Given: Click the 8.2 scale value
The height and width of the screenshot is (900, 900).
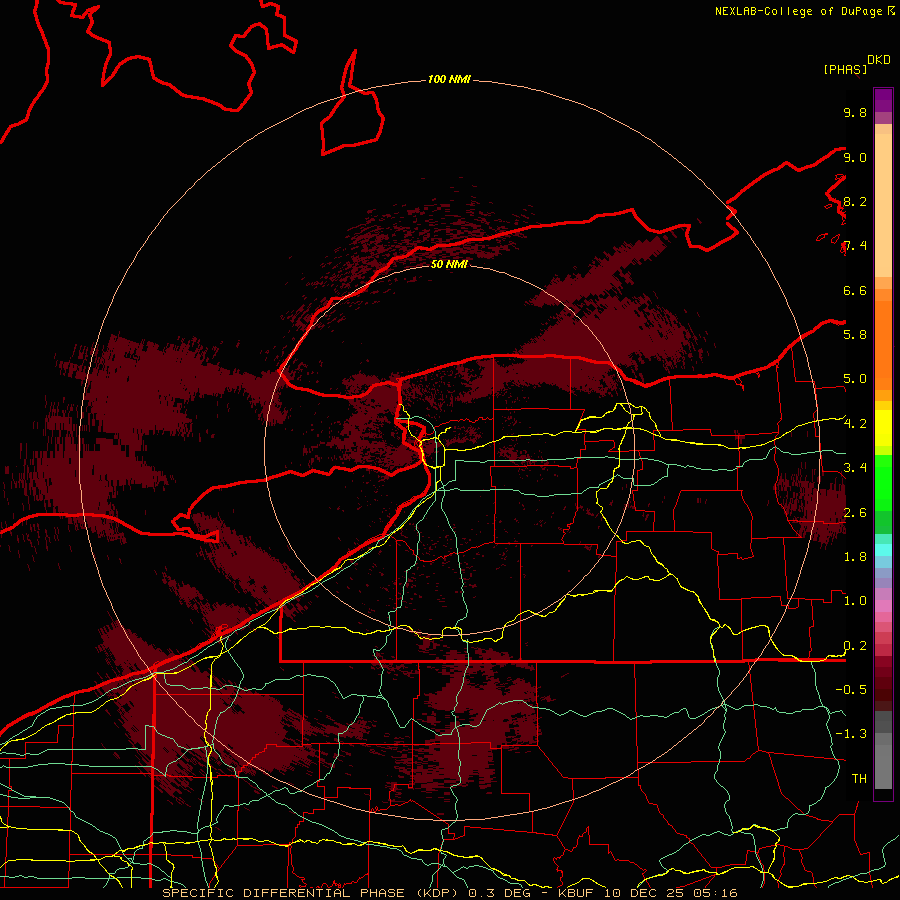Looking at the screenshot, I should (855, 201).
